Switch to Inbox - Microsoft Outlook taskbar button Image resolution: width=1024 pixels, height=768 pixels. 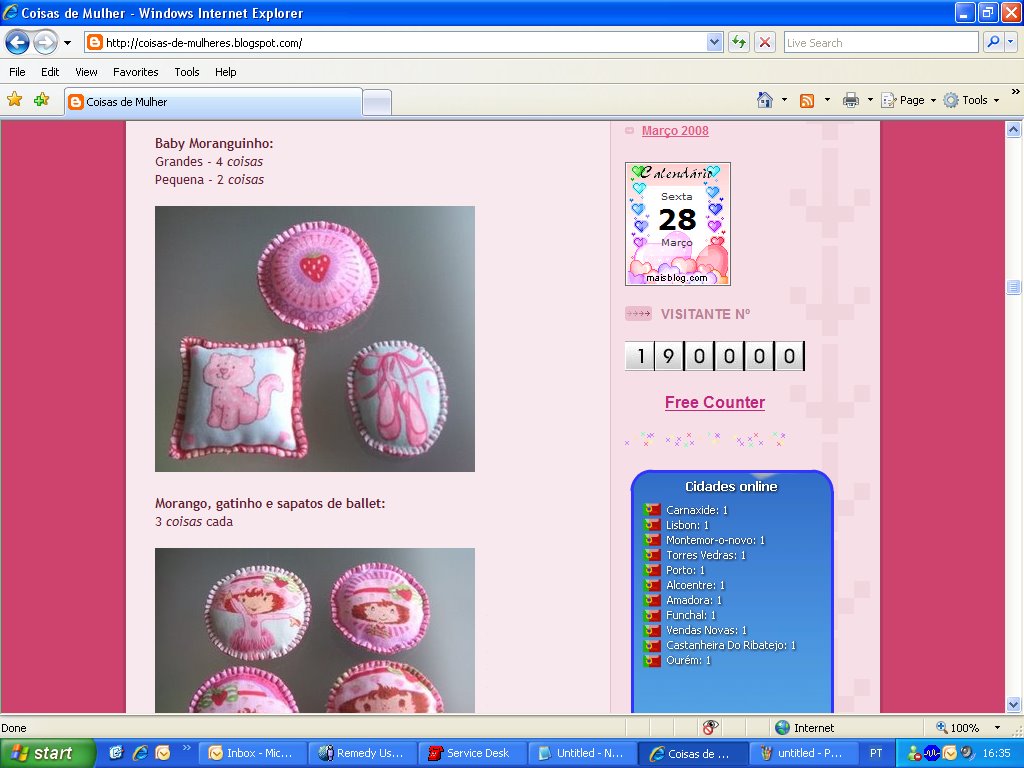(x=251, y=753)
